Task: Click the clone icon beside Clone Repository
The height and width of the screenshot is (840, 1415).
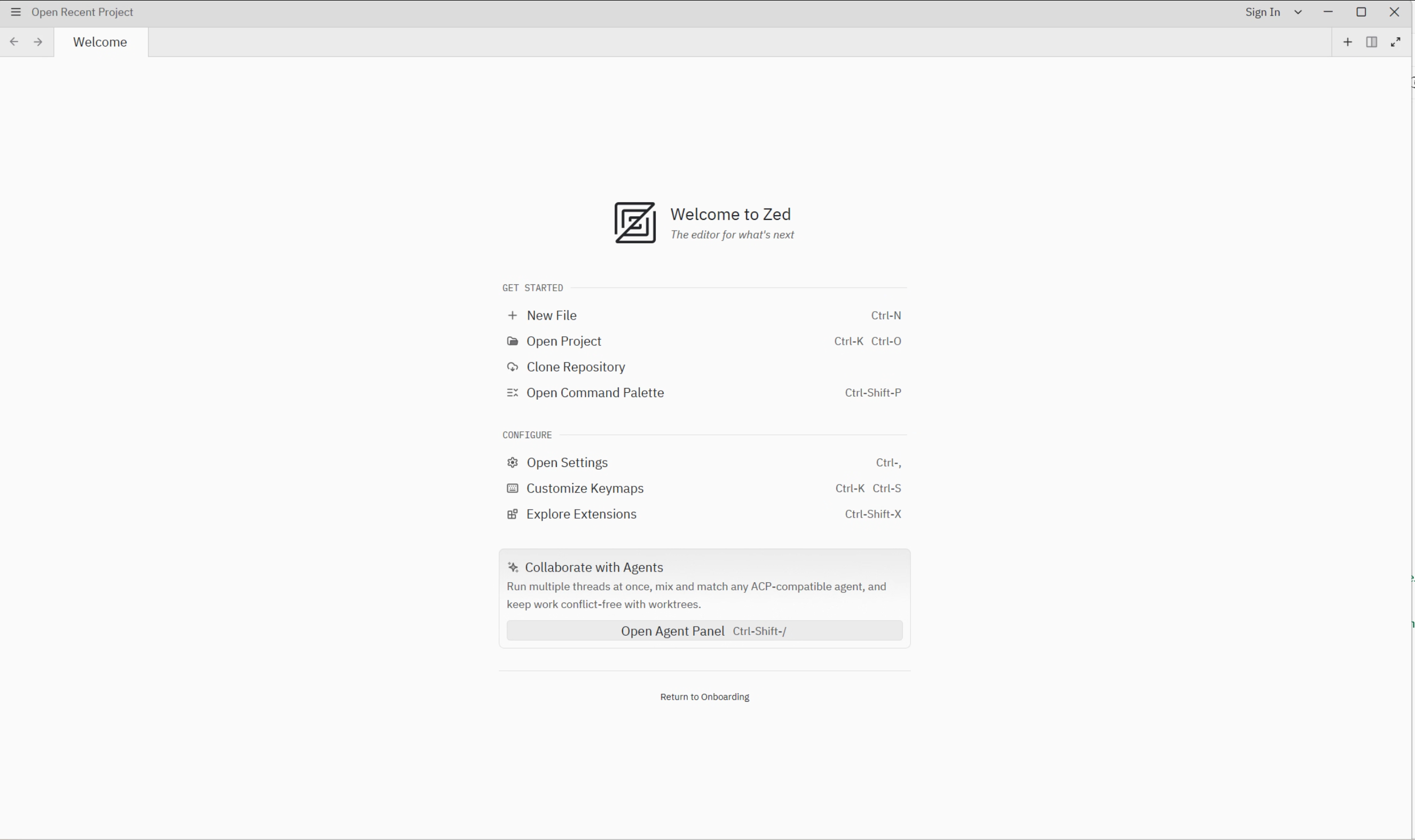Action: 513,367
